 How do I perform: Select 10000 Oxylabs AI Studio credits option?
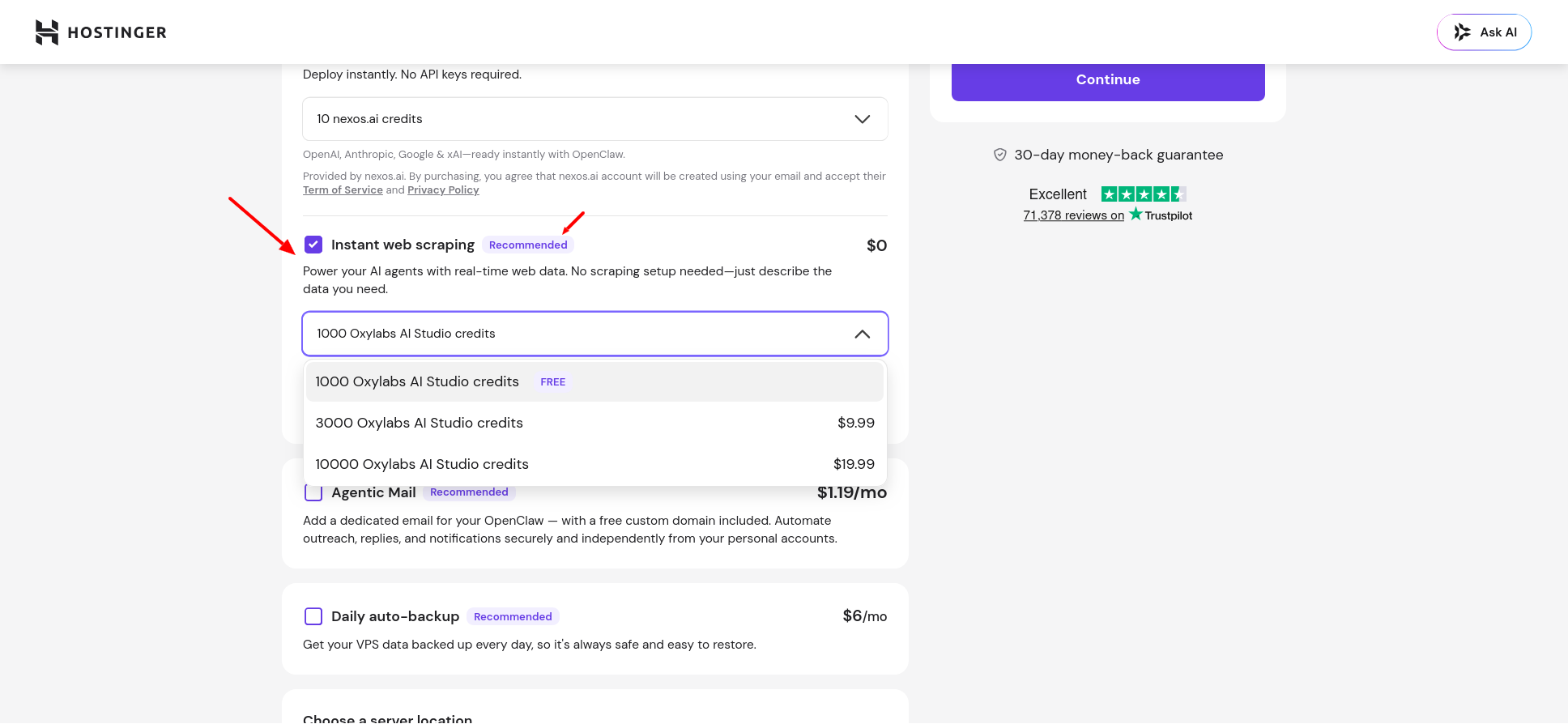595,464
